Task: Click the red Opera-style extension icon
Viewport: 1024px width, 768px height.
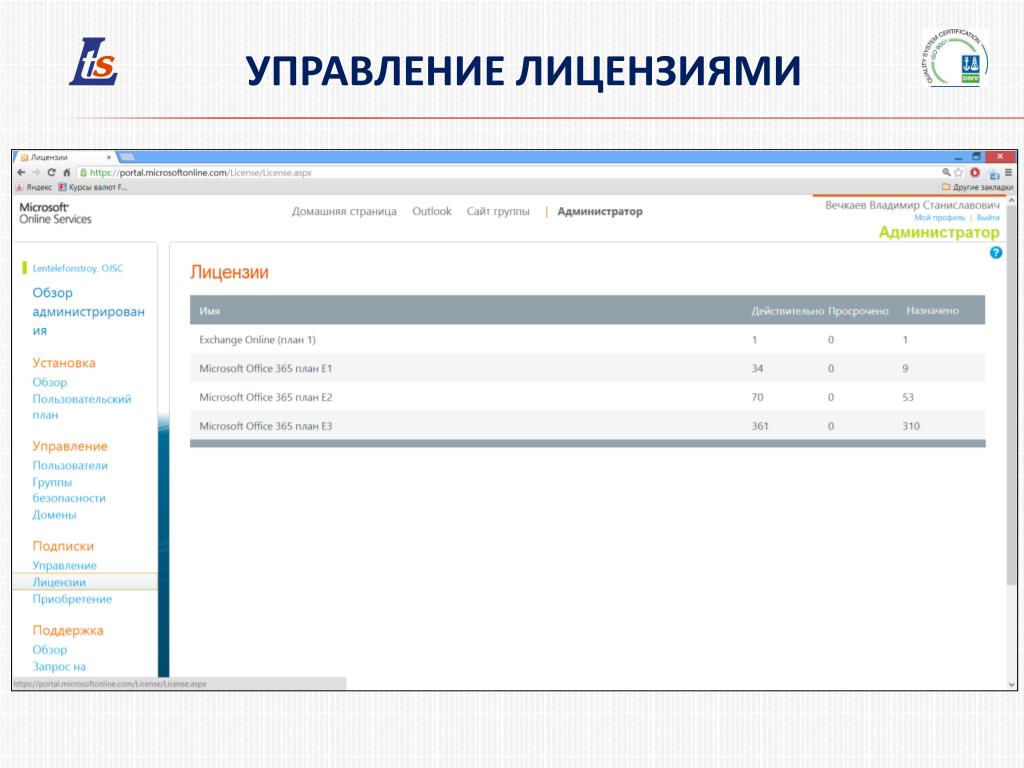Action: [975, 172]
